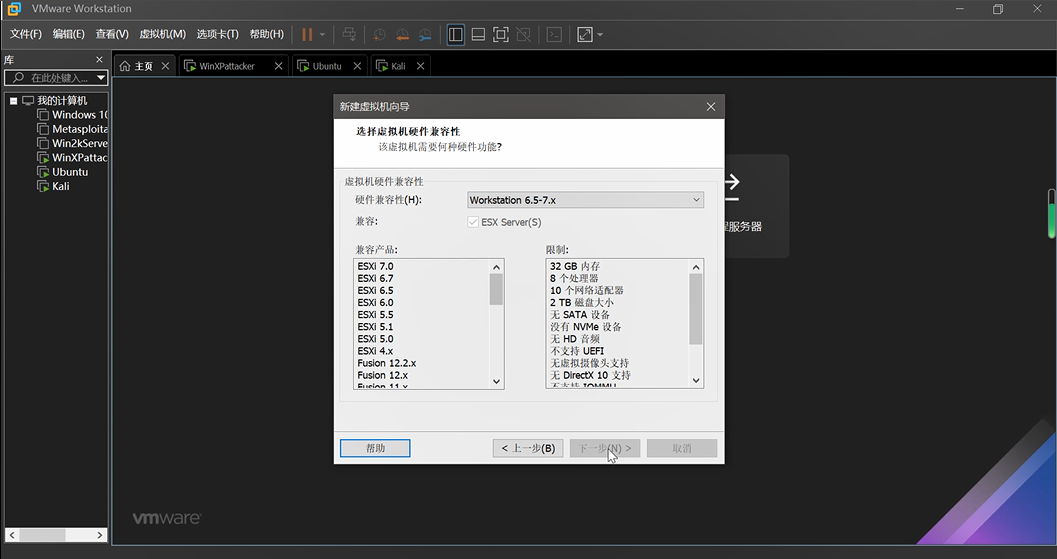The height and width of the screenshot is (559, 1057).
Task: Switch to the WinXPattacker tab
Action: [227, 66]
